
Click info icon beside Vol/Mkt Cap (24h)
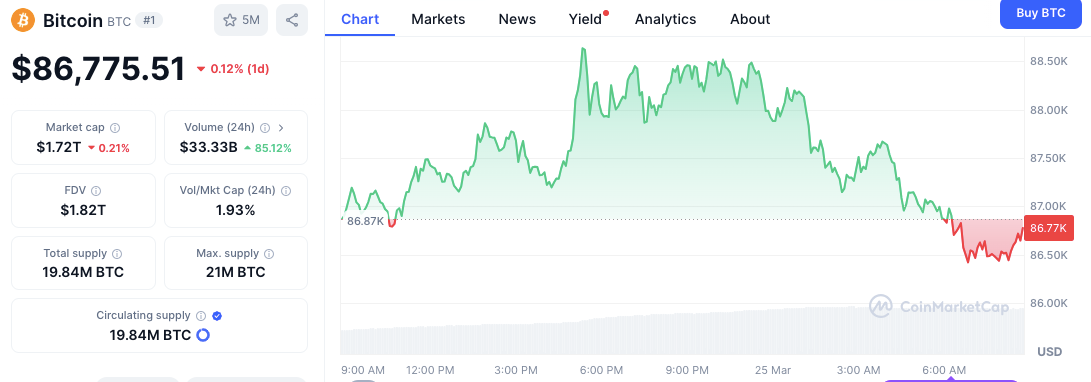click(286, 191)
